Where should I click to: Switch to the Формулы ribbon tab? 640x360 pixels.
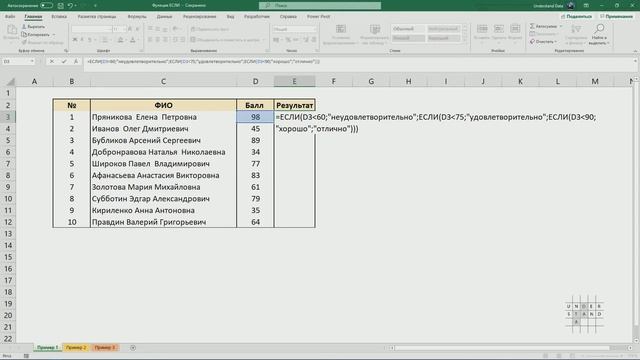(x=137, y=17)
